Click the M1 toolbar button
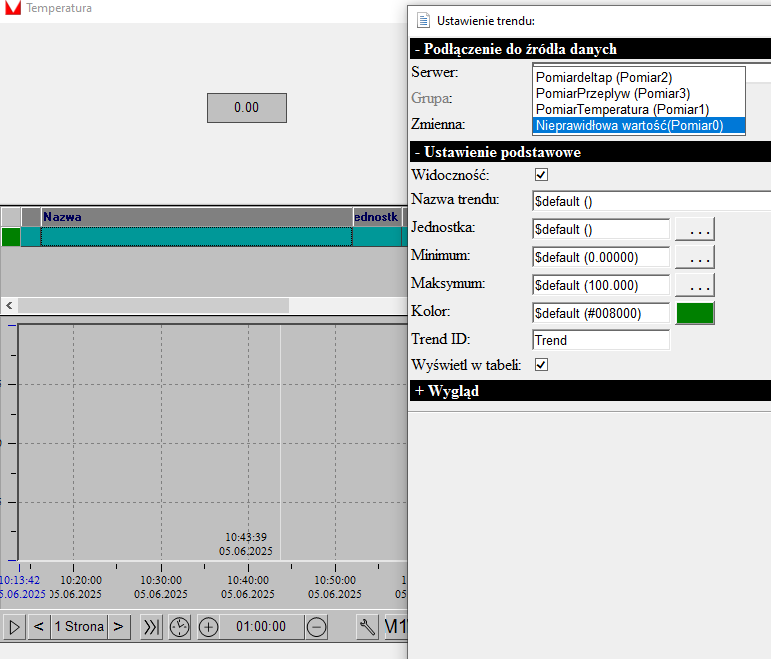Viewport: 771px width, 659px height. 396,627
